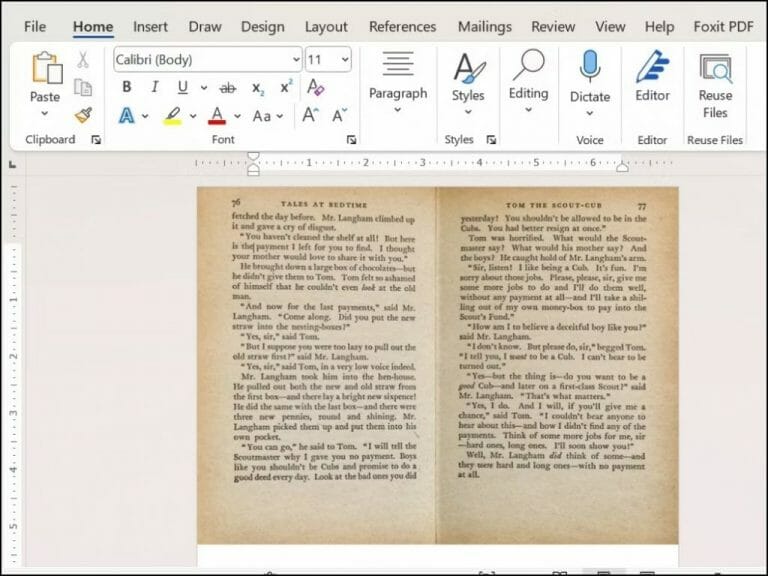
Task: Click the Copy icon
Action: tap(83, 87)
